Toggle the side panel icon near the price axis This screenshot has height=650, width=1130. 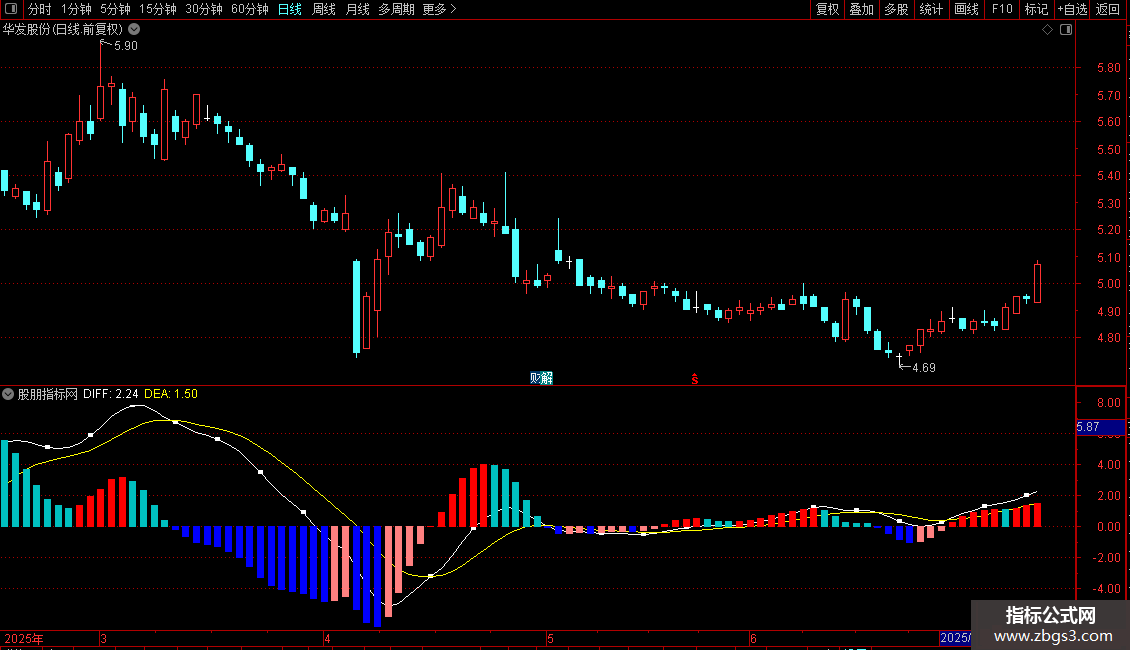click(x=1066, y=30)
